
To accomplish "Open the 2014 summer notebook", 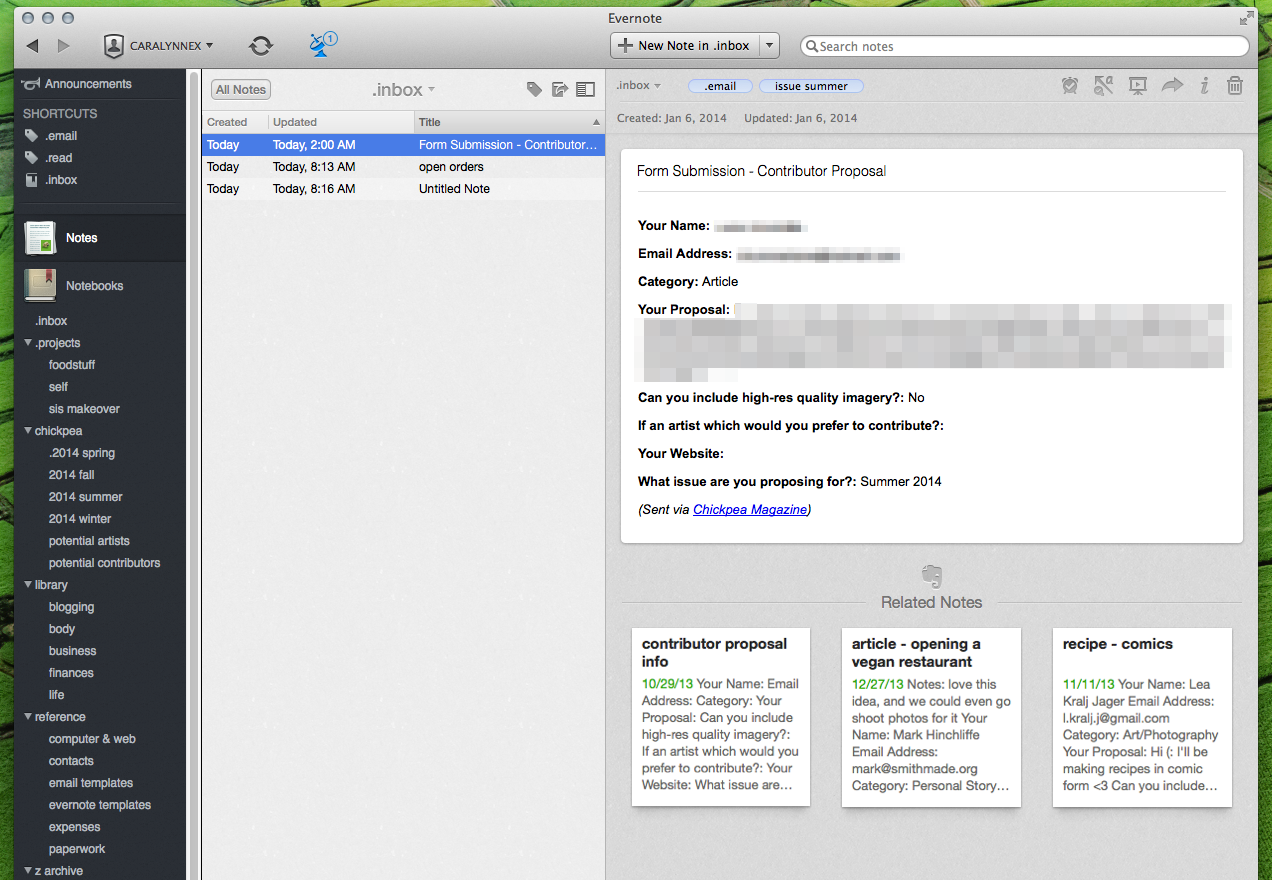I will click(86, 497).
